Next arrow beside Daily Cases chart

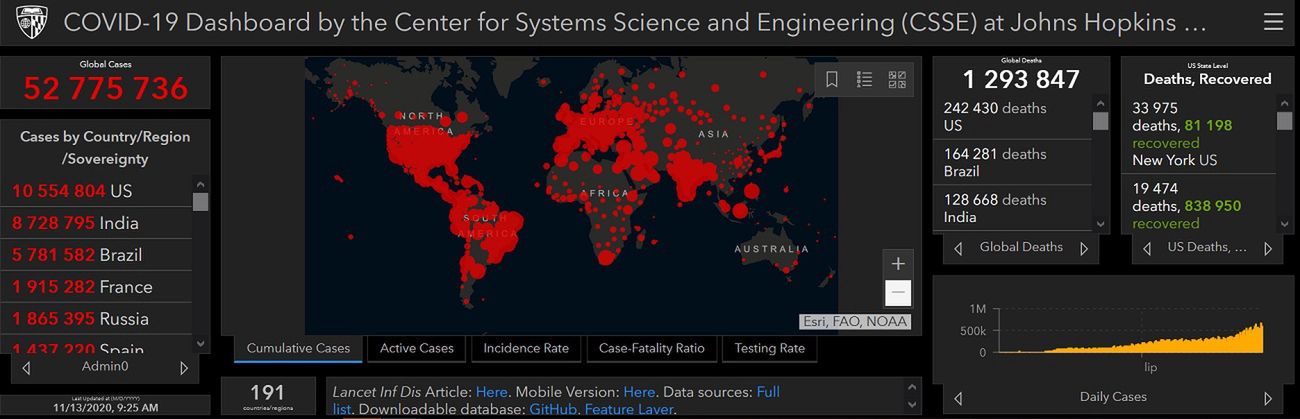coord(1267,398)
